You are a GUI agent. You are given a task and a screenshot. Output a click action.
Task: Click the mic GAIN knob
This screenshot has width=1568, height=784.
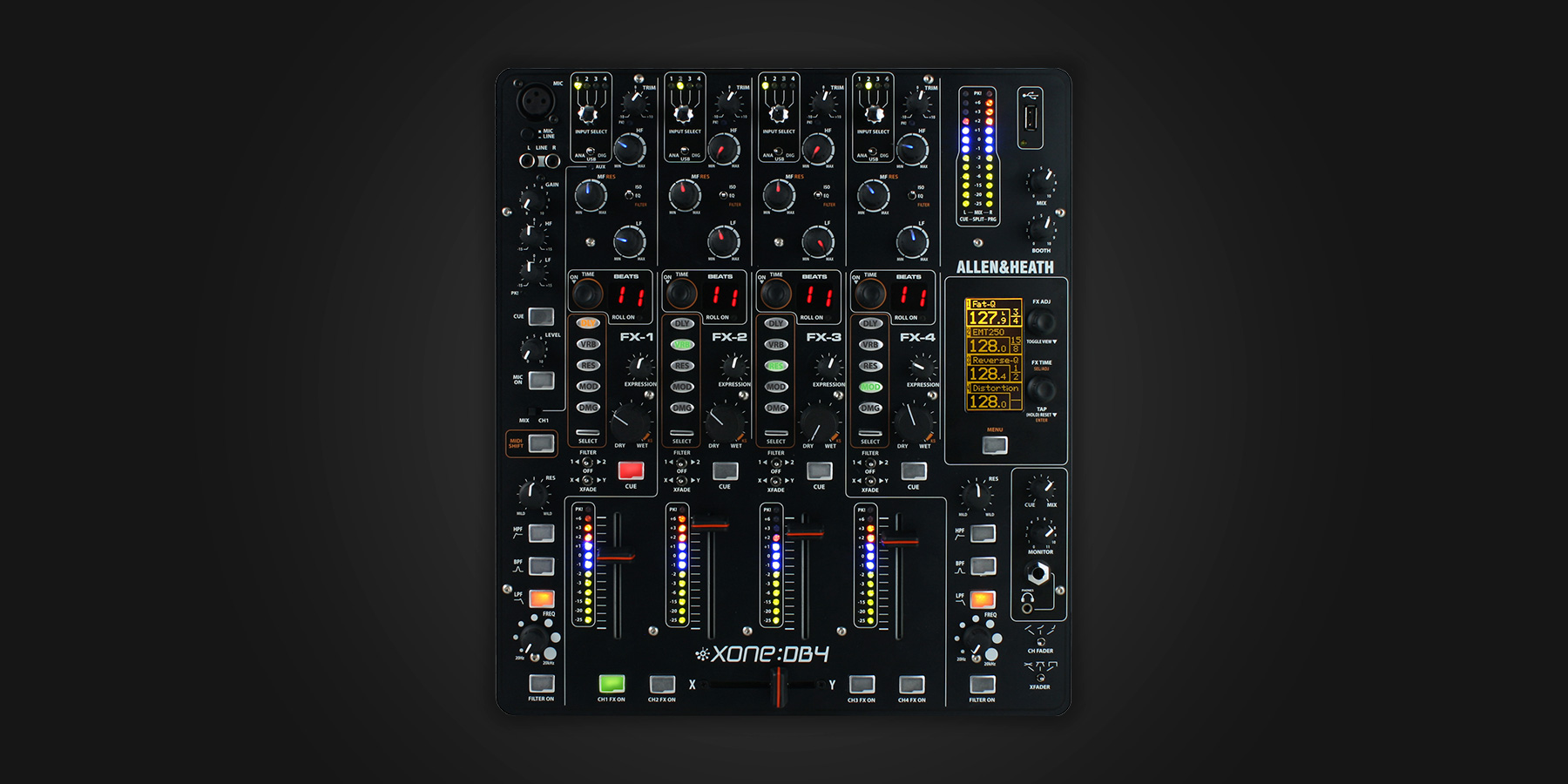point(532,200)
